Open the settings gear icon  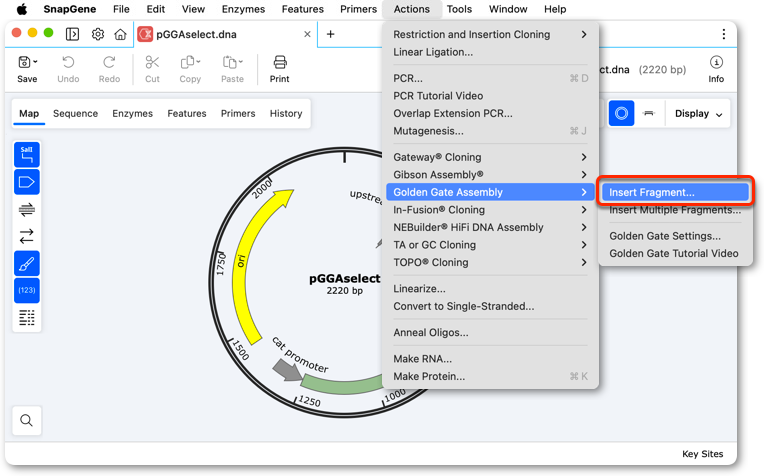tap(98, 34)
